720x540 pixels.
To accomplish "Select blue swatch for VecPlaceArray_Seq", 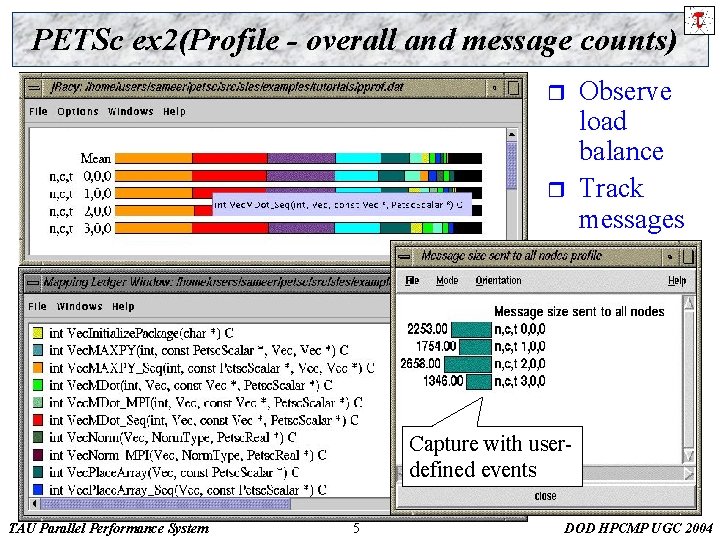I will 38,489.
